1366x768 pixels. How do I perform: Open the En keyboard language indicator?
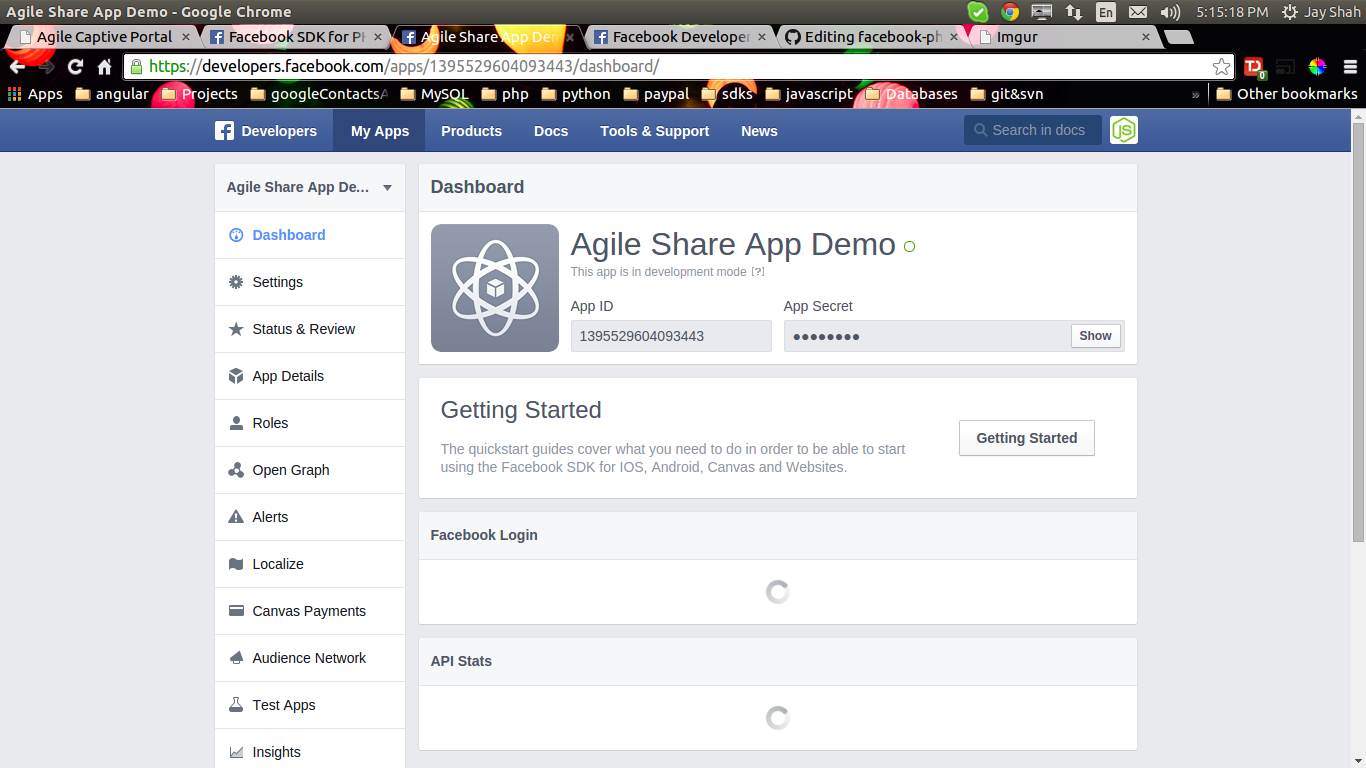coord(1105,12)
